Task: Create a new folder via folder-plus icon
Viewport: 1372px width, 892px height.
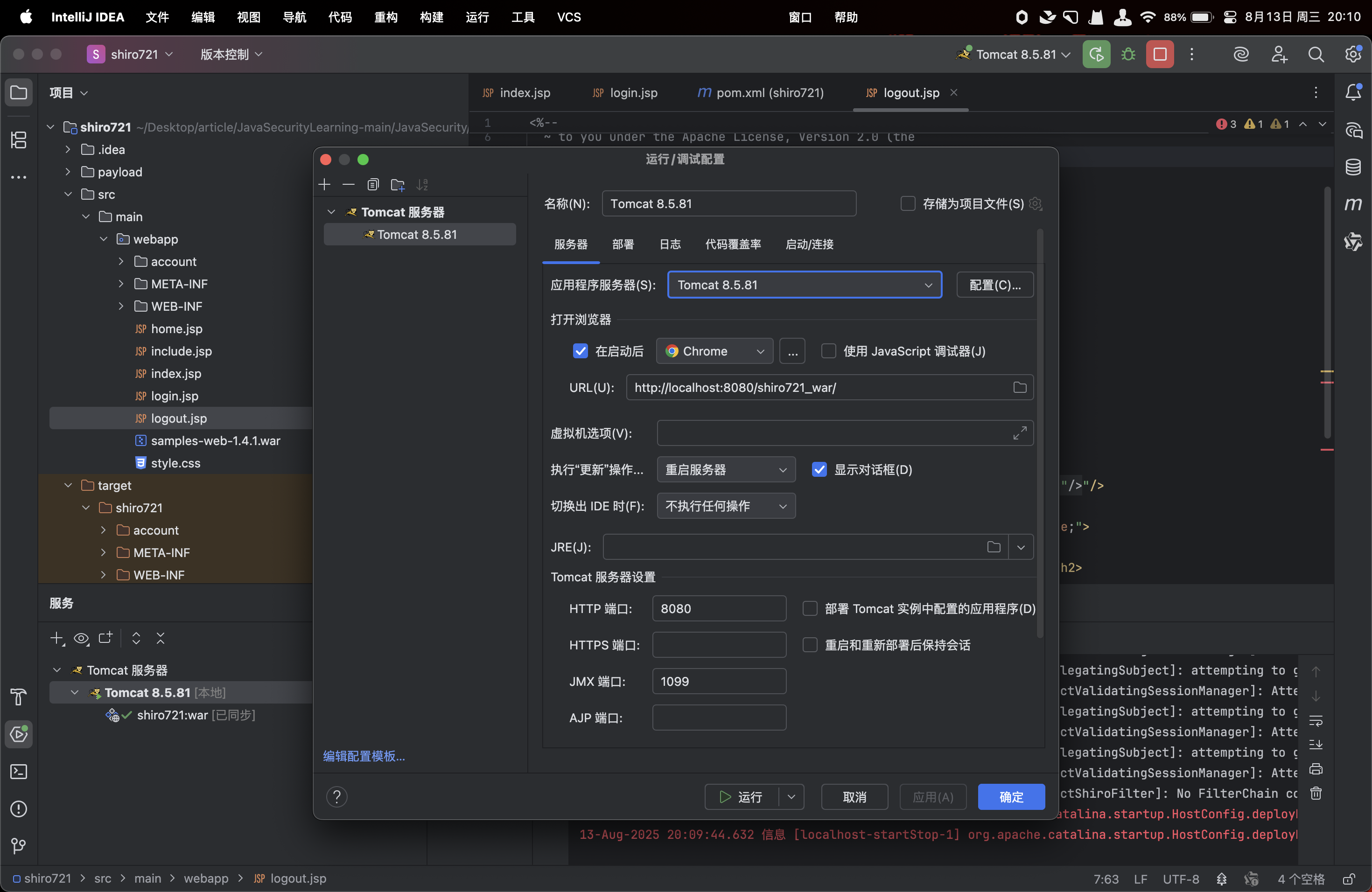Action: (x=398, y=185)
